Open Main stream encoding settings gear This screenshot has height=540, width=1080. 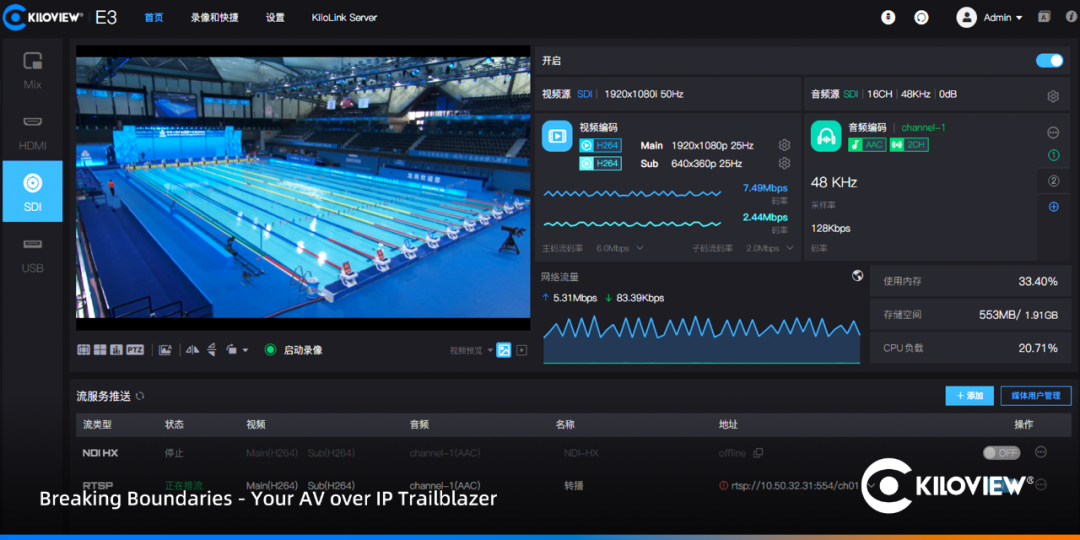coord(784,145)
